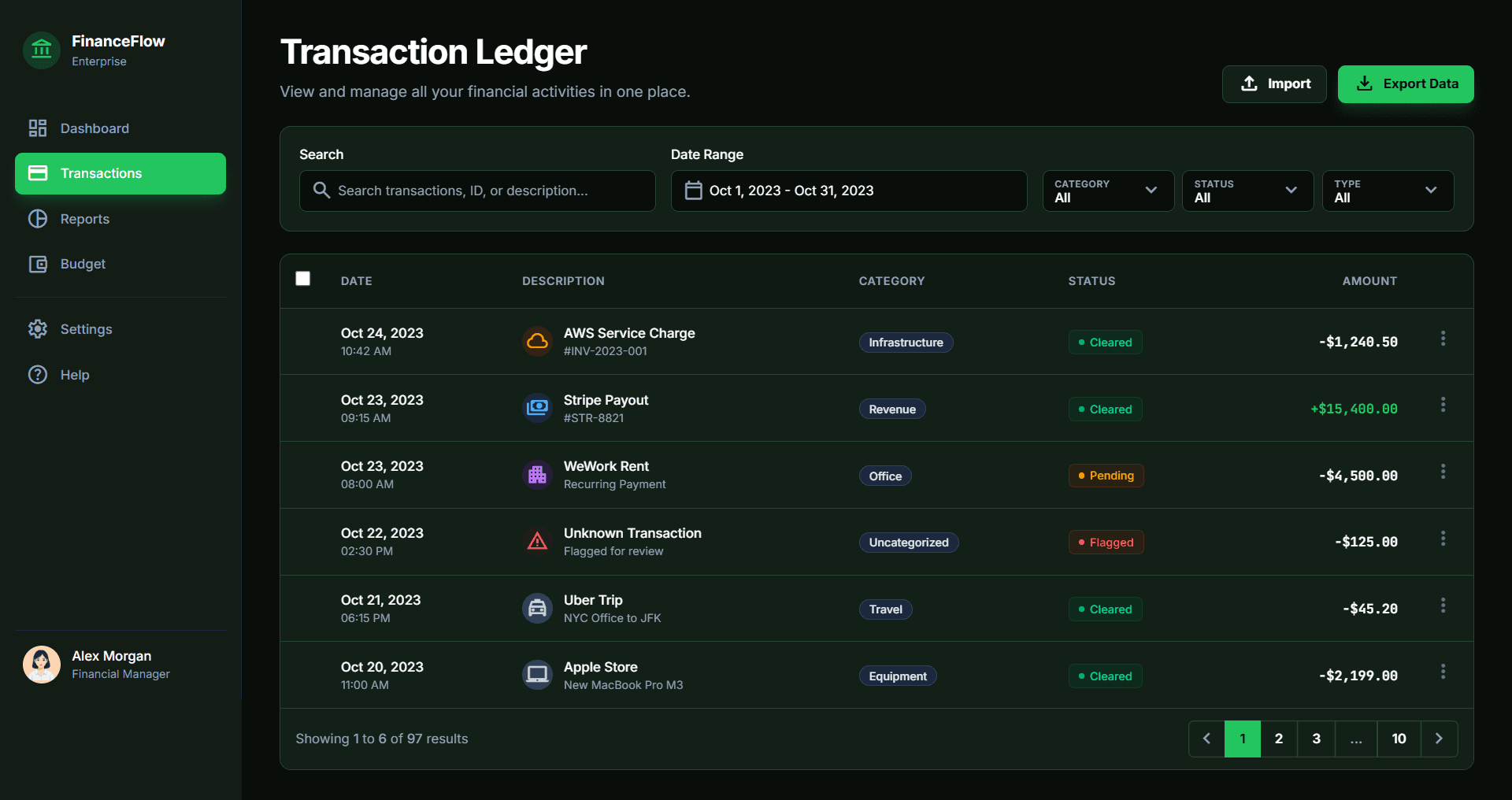The height and width of the screenshot is (800, 1512).
Task: Click the Export Data button
Action: (1405, 84)
